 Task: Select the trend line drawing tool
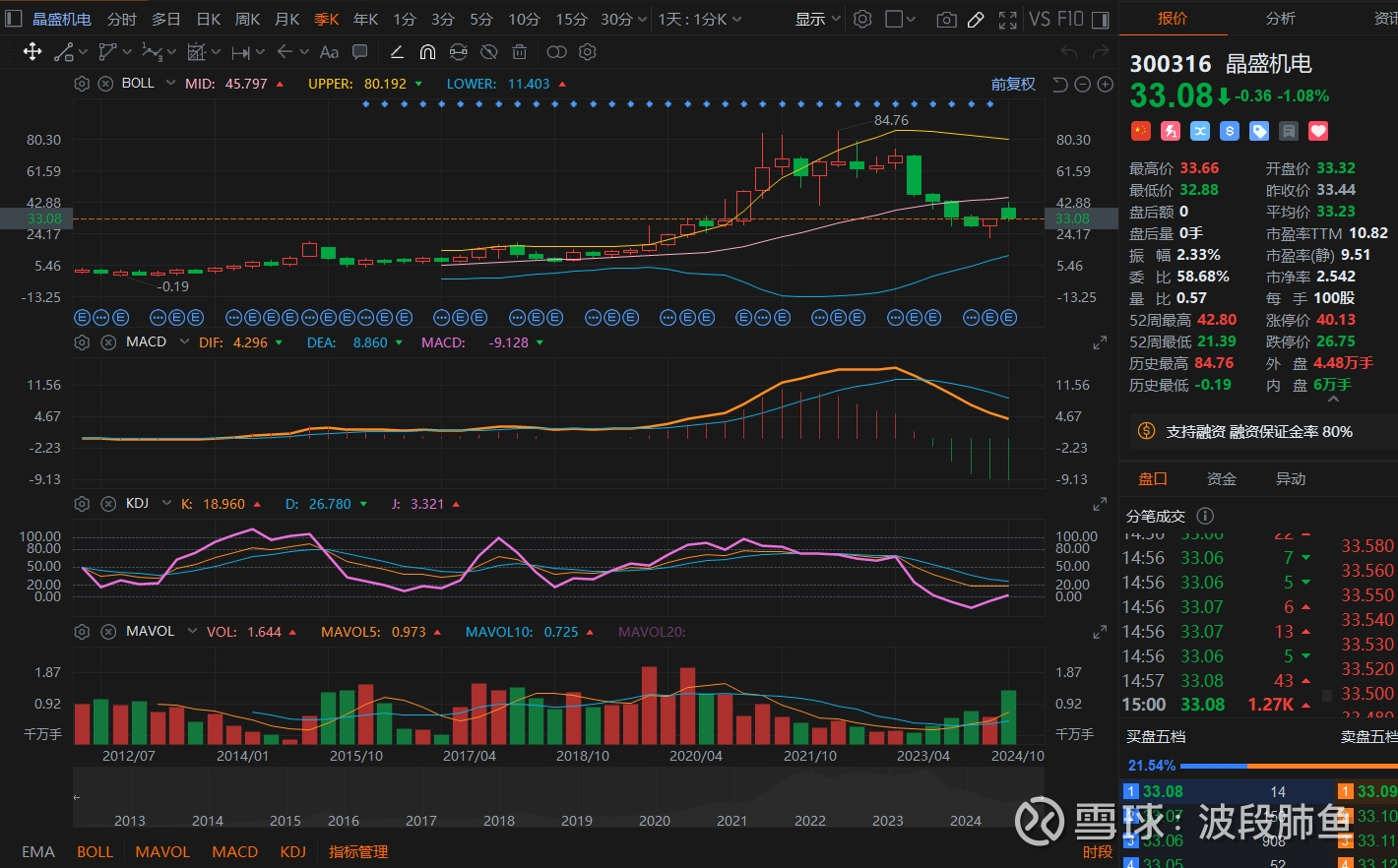64,52
